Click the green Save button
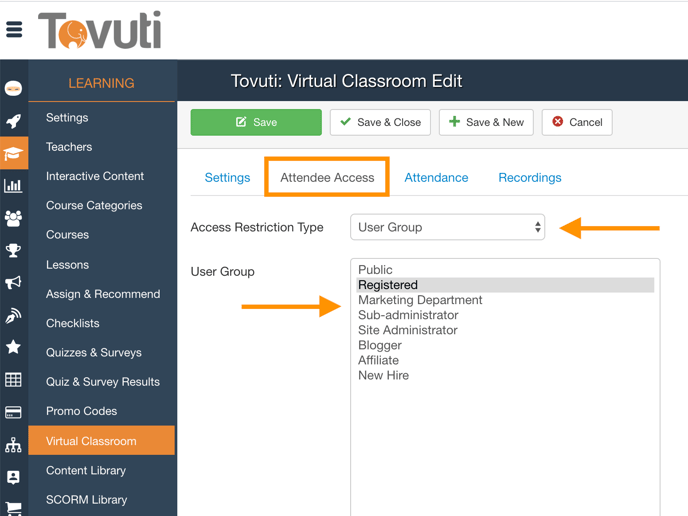Image resolution: width=688 pixels, height=516 pixels. pyautogui.click(x=256, y=122)
